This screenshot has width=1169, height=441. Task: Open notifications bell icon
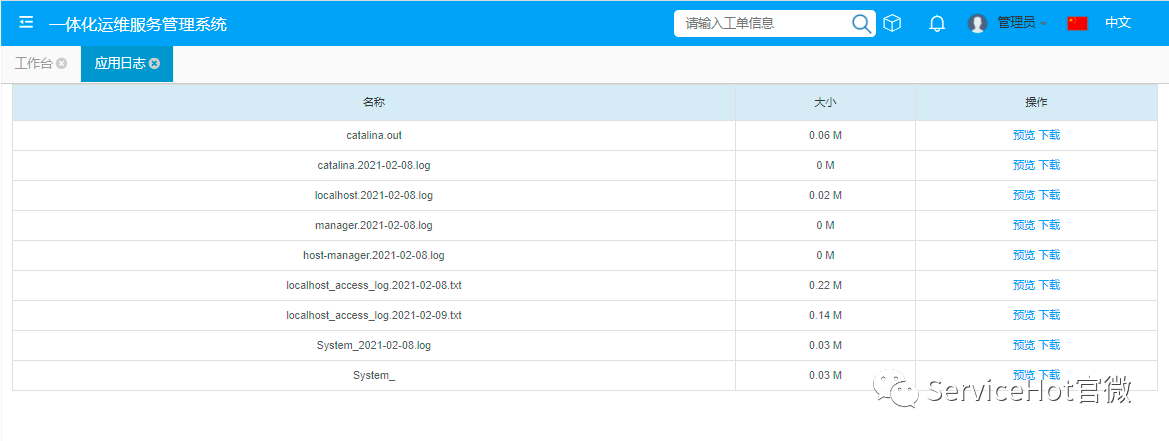(937, 23)
